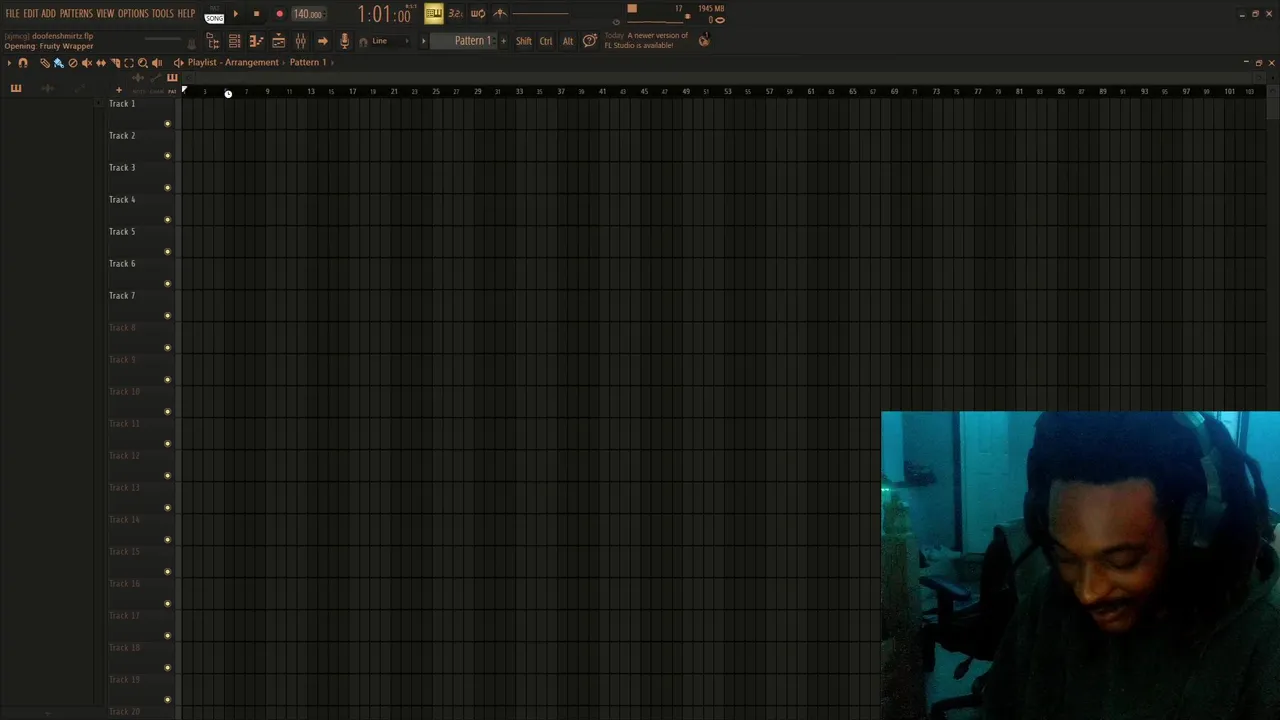
Task: Click the tempo field showing 140.000
Action: click(308, 14)
